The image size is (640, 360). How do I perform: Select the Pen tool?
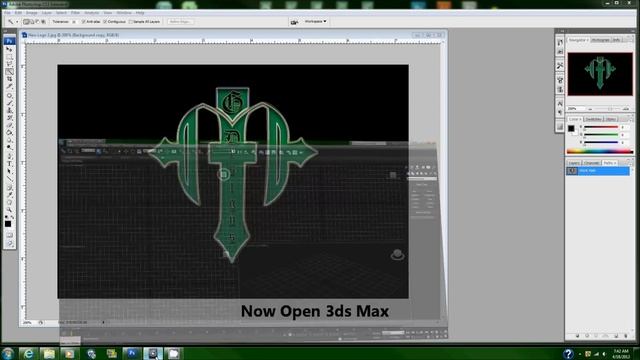(9, 156)
